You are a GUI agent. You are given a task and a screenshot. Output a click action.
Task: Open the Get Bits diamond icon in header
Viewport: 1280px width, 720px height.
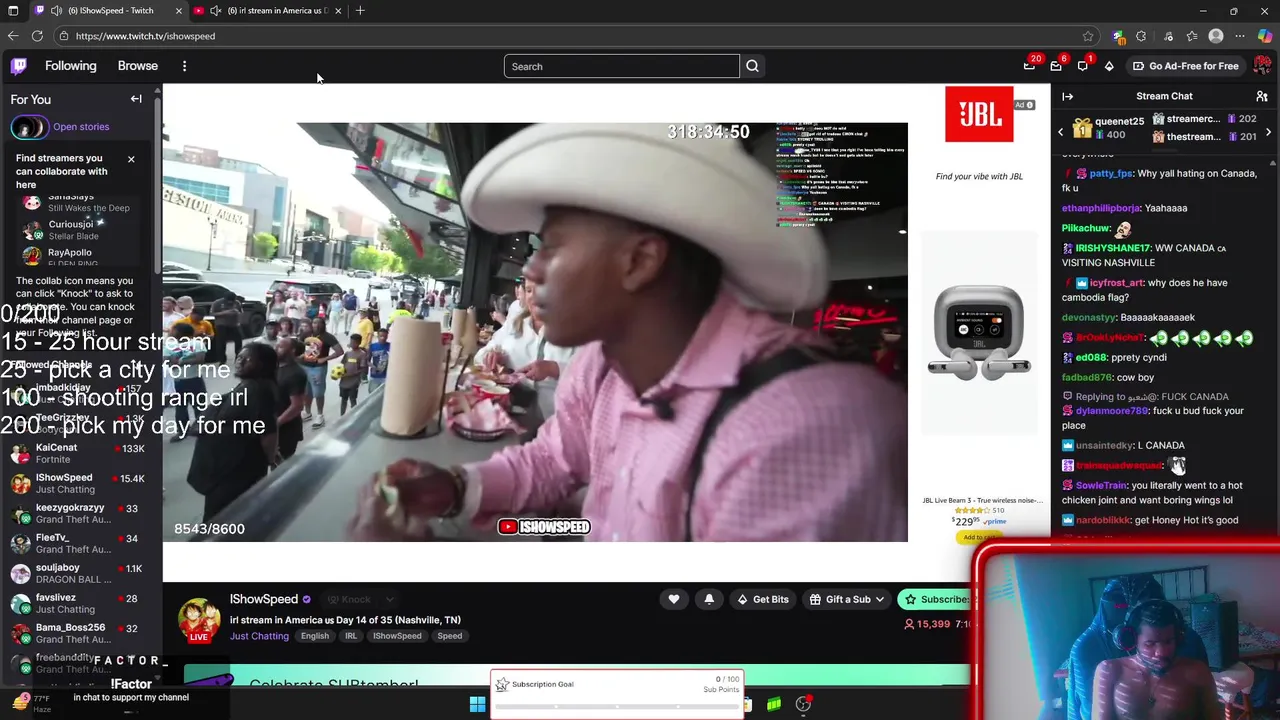1109,66
